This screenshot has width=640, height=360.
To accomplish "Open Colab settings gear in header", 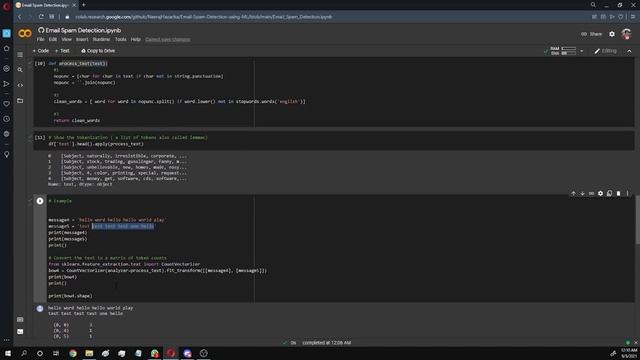I will point(612,34).
